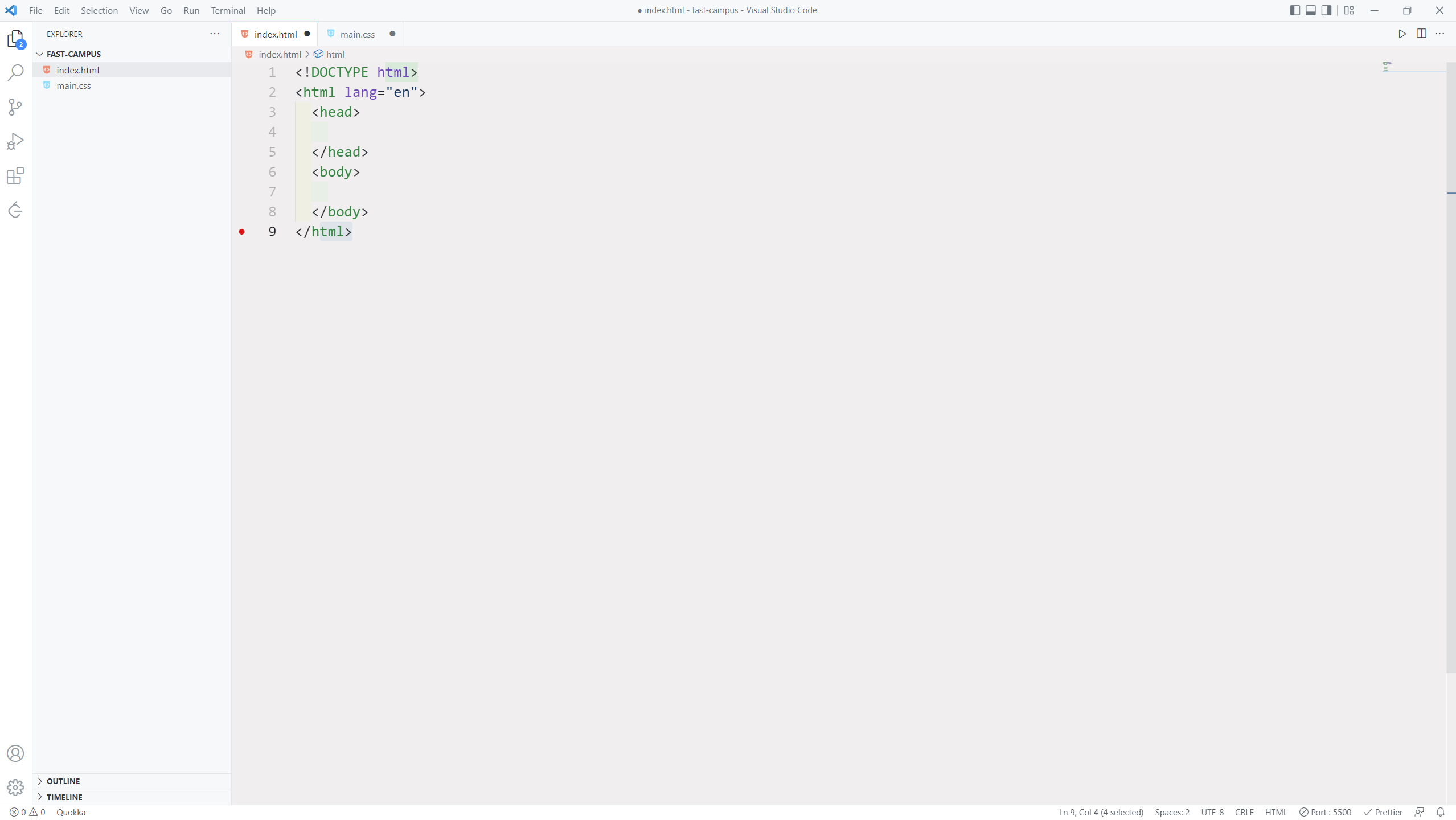Switch to the main.css tab
The height and width of the screenshot is (820, 1456).
click(360, 34)
